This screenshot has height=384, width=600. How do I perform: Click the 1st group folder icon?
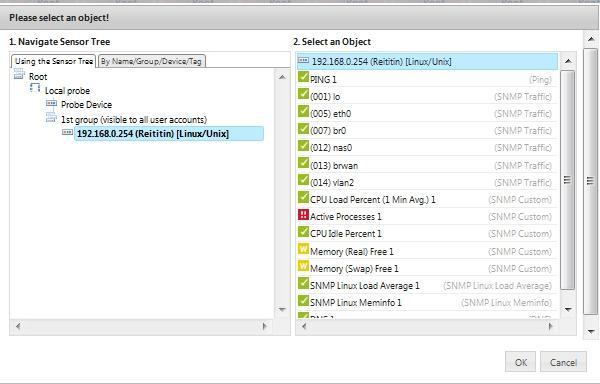pos(51,117)
